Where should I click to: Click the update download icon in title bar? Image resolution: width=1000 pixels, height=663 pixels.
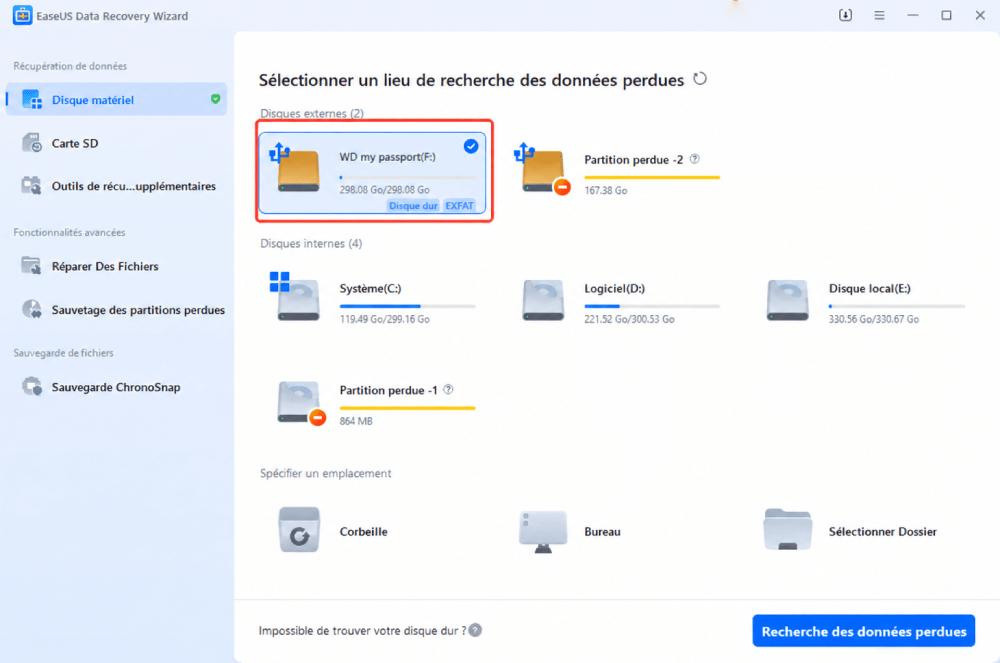coord(845,15)
